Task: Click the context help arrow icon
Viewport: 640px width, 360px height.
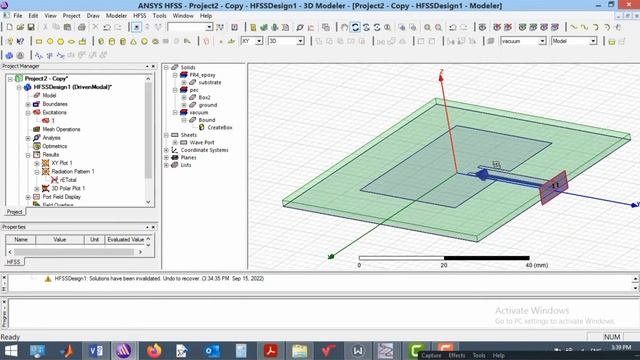Action: (20, 41)
